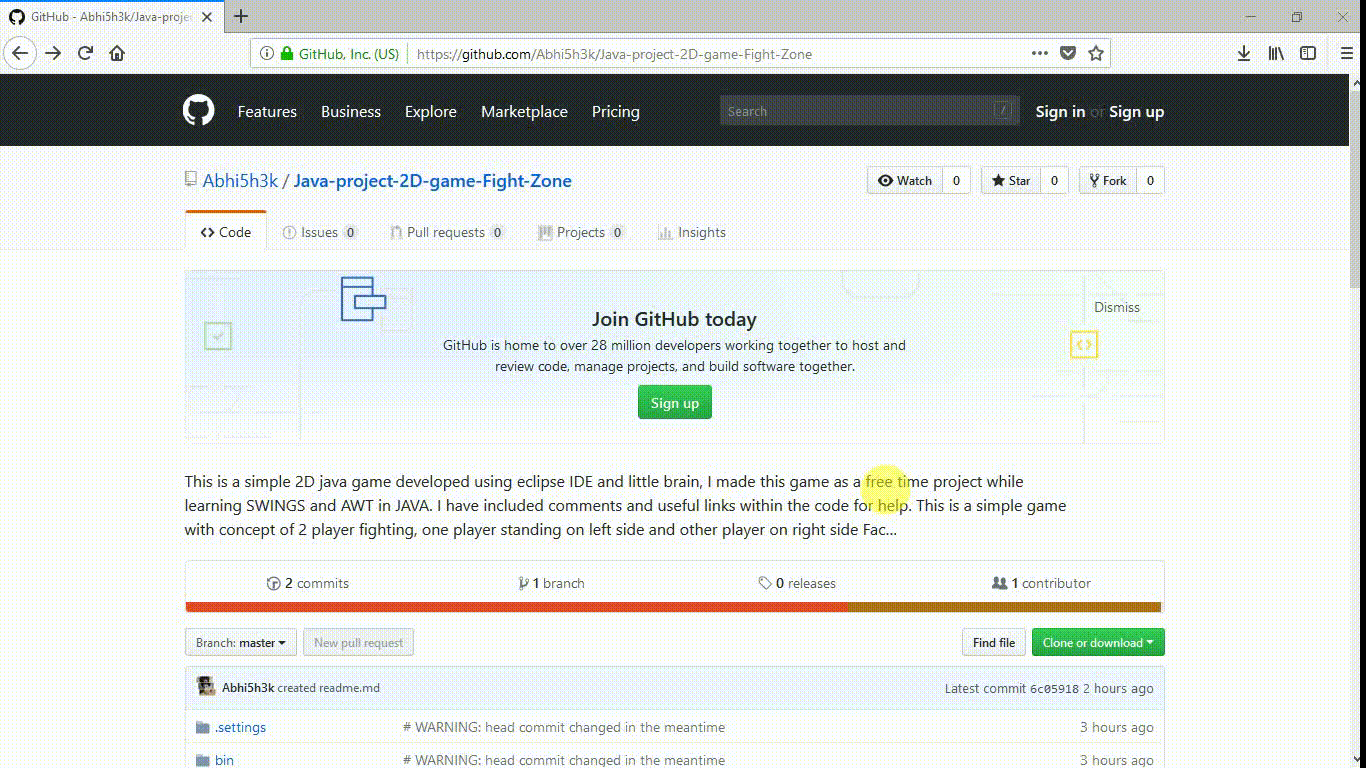Click the Firefox Home icon
The height and width of the screenshot is (768, 1366).
click(117, 54)
